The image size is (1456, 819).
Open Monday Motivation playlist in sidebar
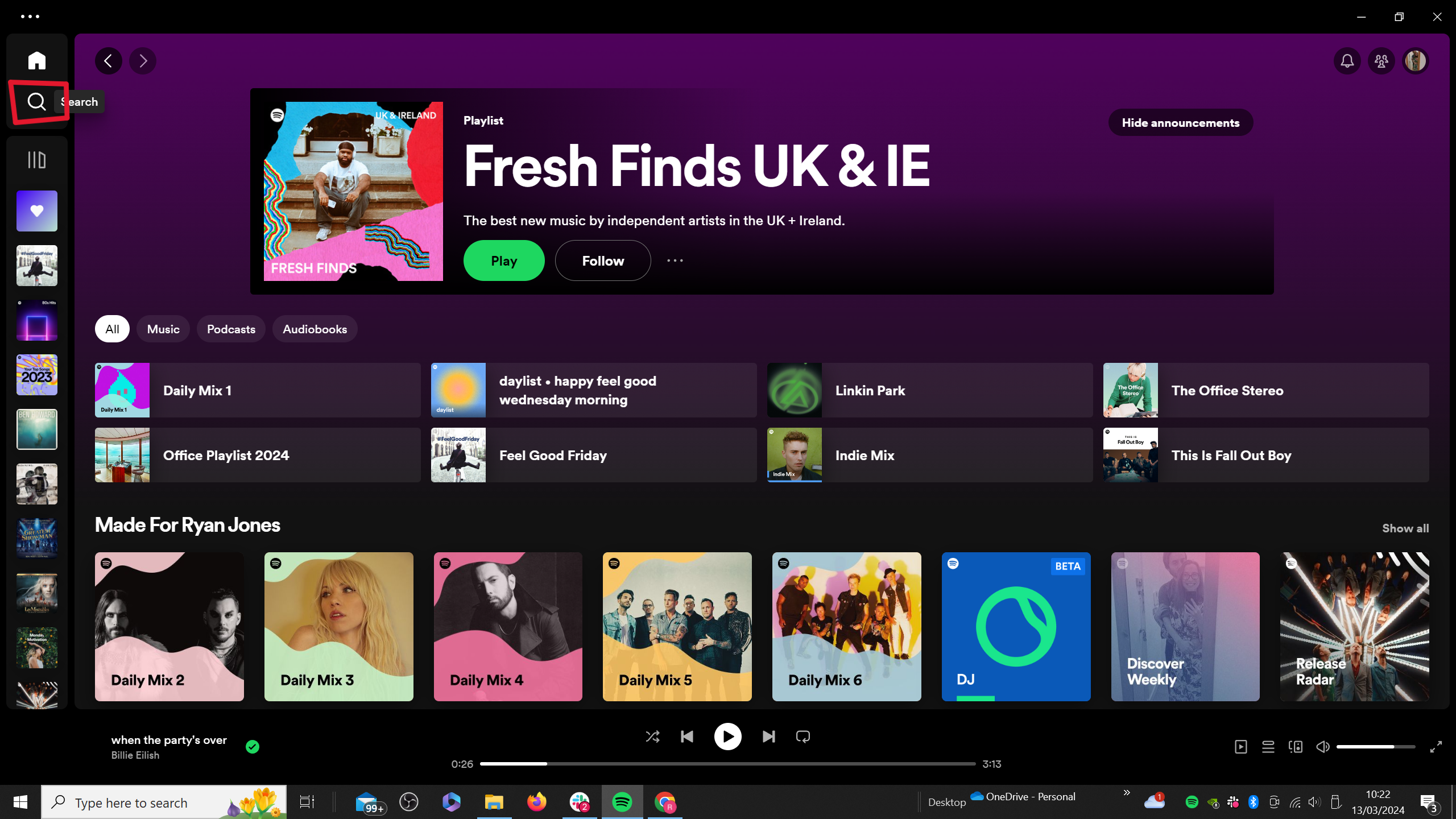[x=37, y=648]
